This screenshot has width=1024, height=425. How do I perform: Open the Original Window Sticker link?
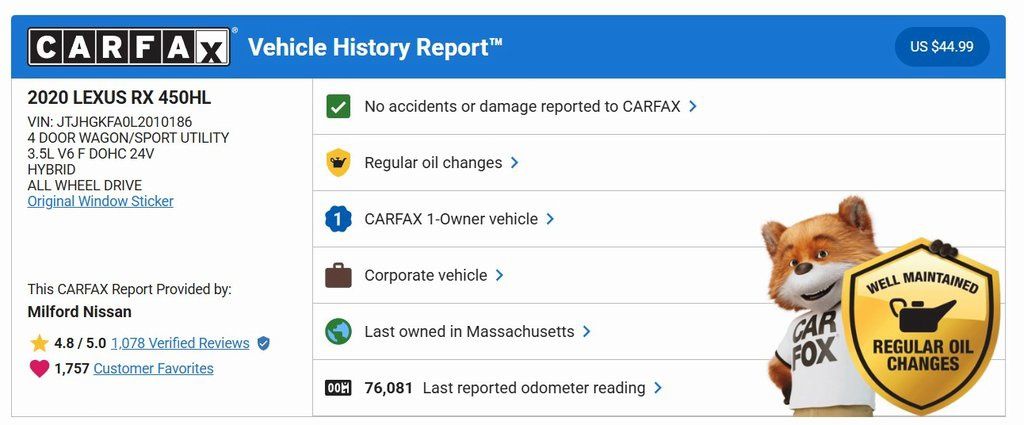(x=100, y=201)
